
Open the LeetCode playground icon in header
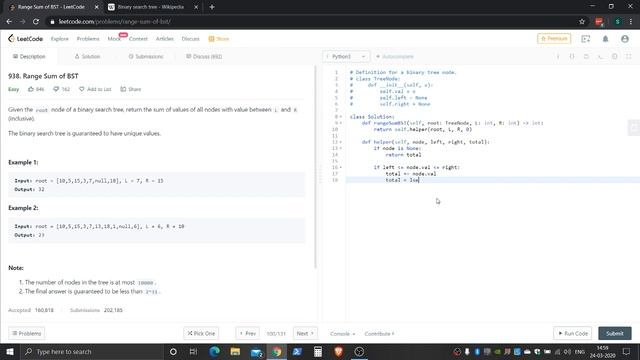tap(586, 39)
